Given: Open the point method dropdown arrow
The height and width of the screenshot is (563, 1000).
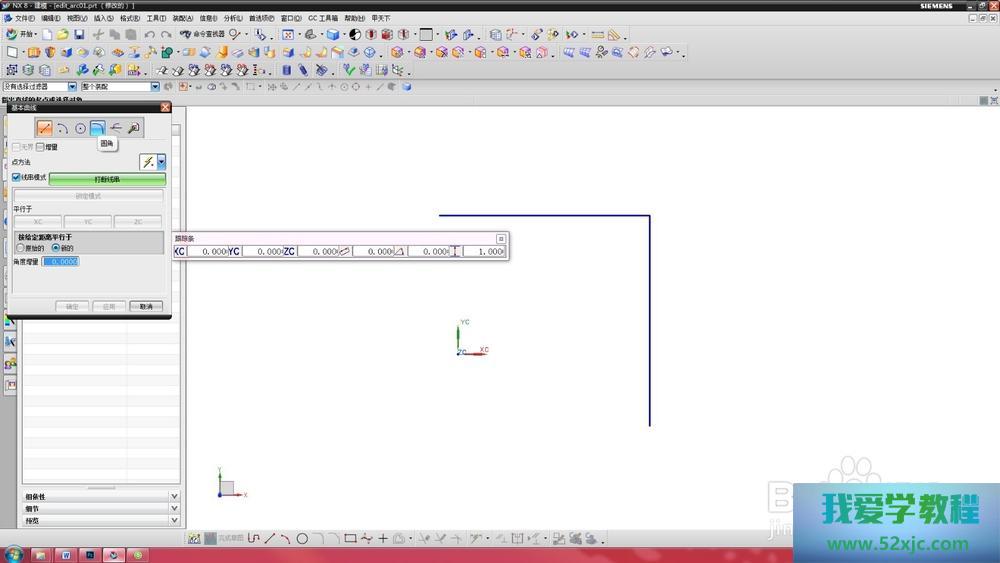Looking at the screenshot, I should point(161,161).
